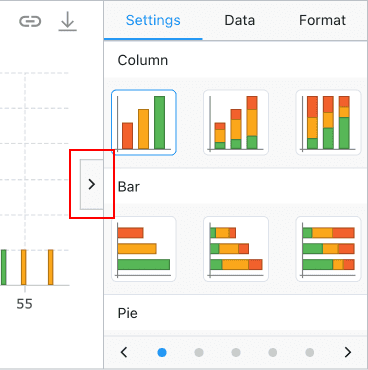This screenshot has height=370, width=368.
Task: Select the first page indicator dot
Action: (162, 352)
